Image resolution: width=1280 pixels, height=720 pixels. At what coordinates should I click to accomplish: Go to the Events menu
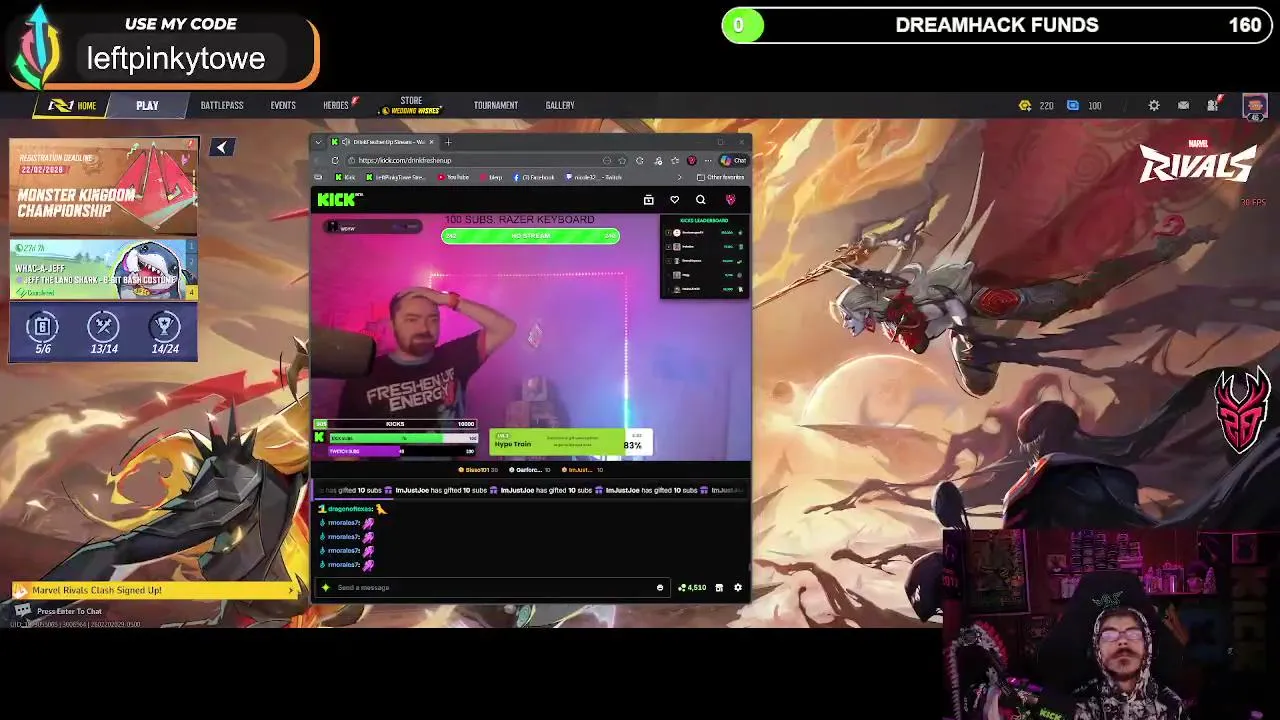coord(283,105)
